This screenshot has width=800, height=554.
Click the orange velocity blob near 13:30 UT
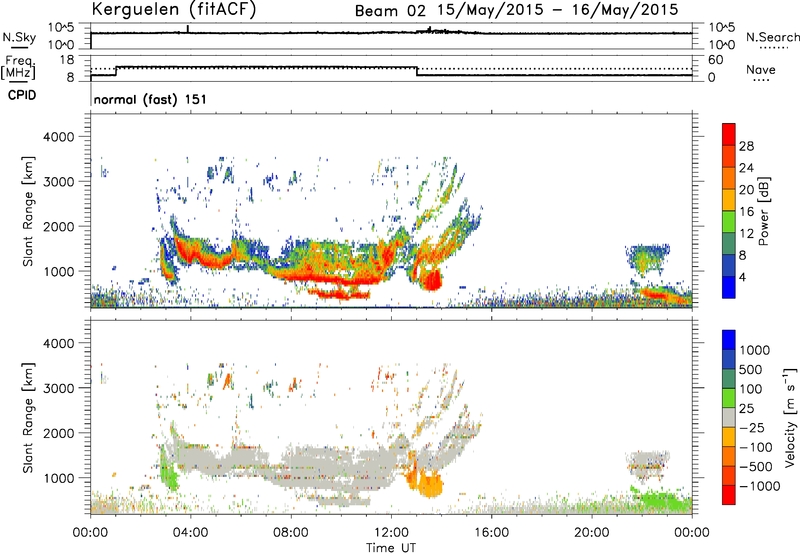pyautogui.click(x=430, y=485)
